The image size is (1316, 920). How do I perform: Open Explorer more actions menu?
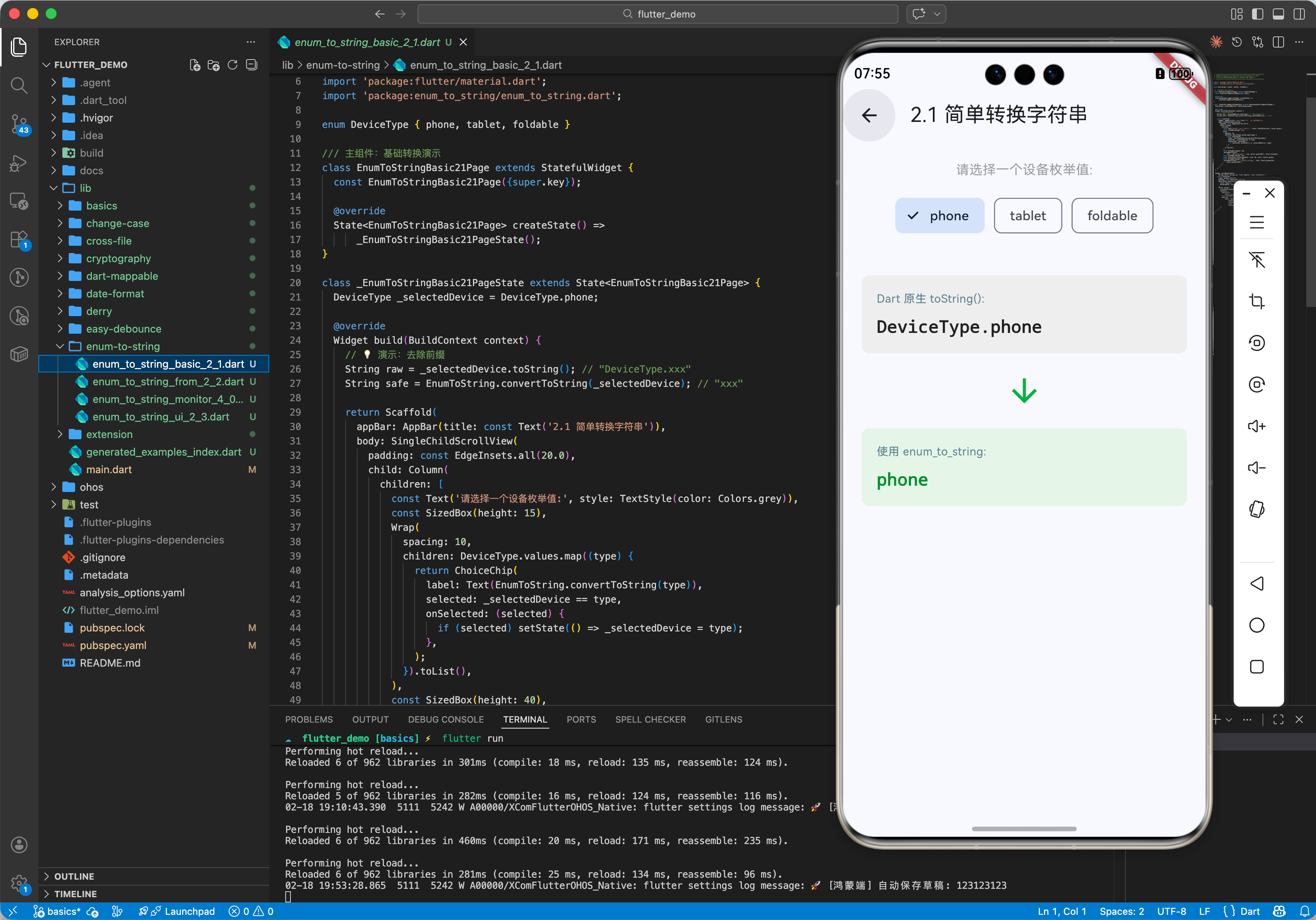[250, 42]
